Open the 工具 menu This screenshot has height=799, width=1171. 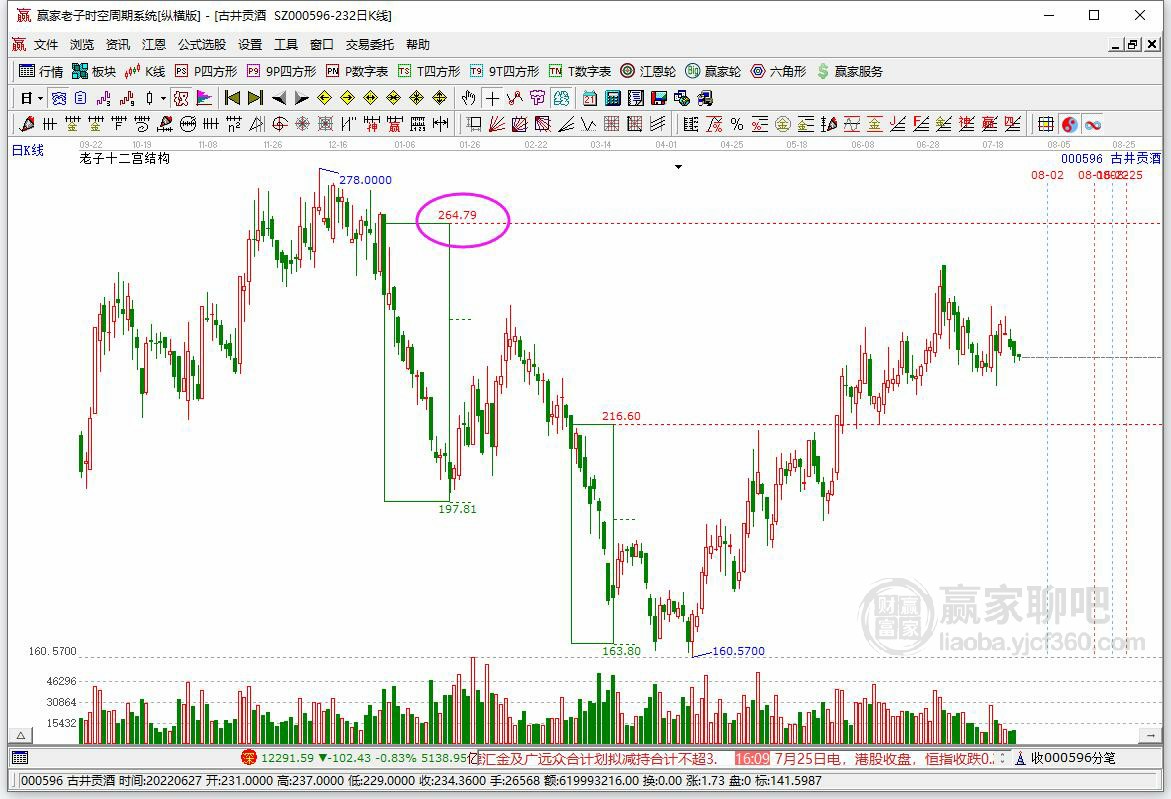click(285, 45)
